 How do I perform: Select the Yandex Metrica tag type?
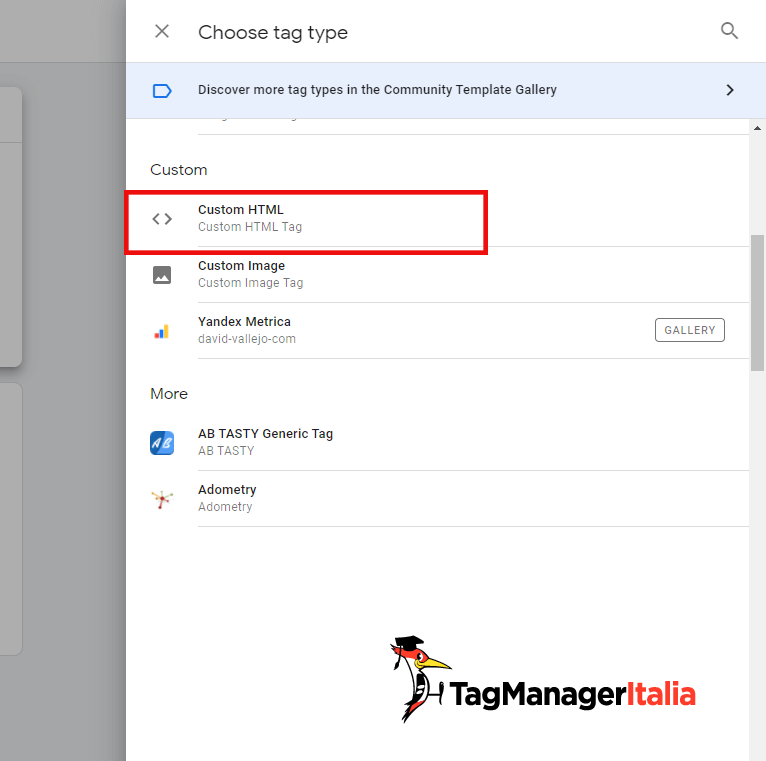point(437,331)
